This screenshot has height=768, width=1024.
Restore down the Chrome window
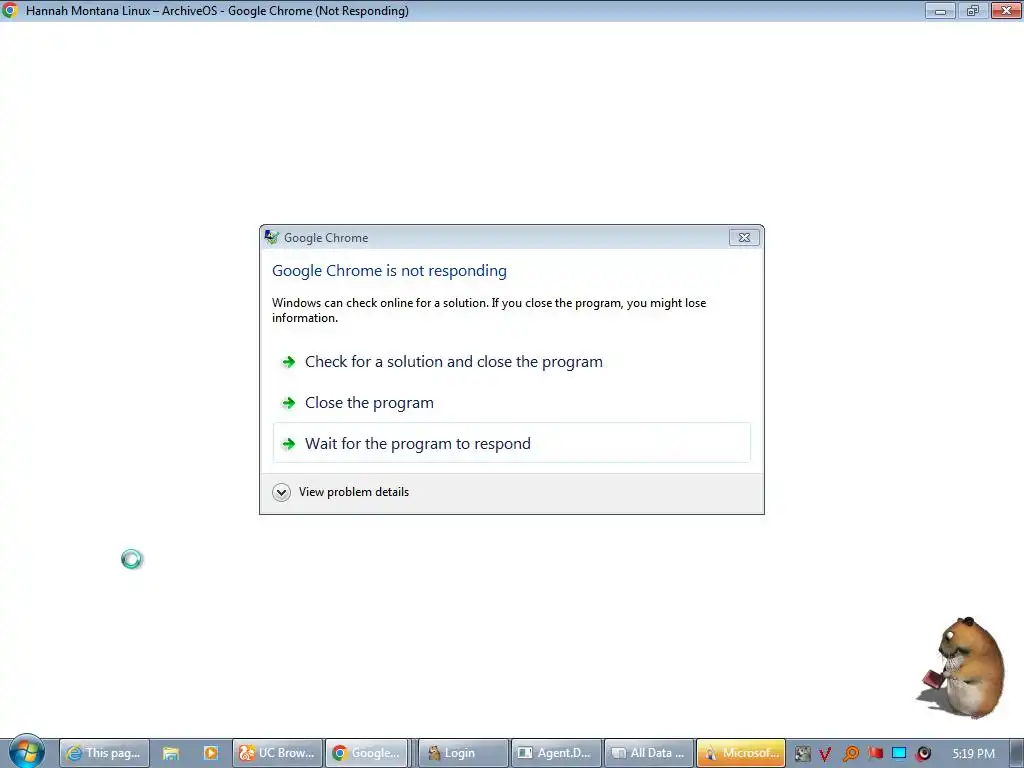tap(972, 10)
